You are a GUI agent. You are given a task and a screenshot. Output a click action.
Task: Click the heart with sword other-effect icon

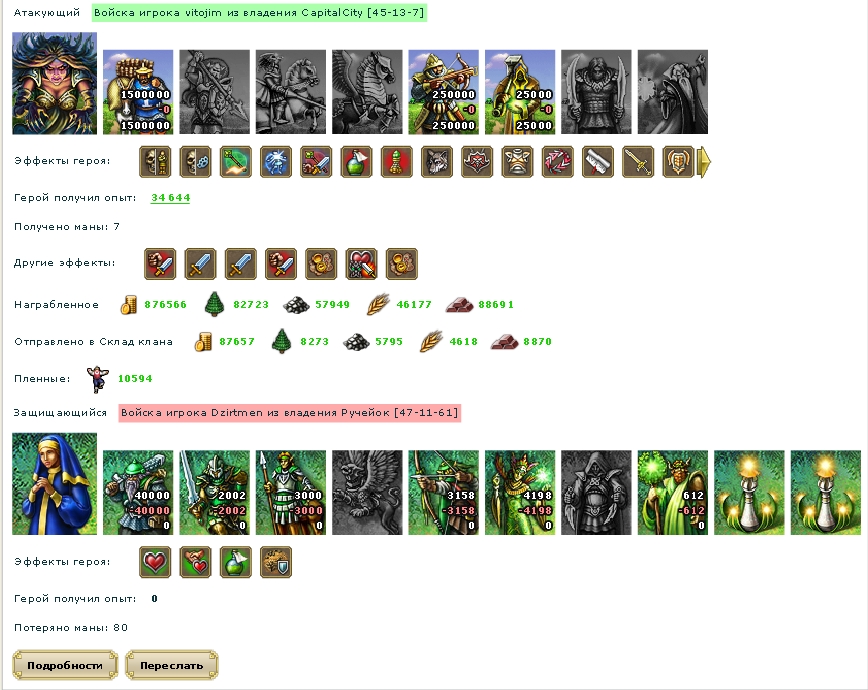361,264
